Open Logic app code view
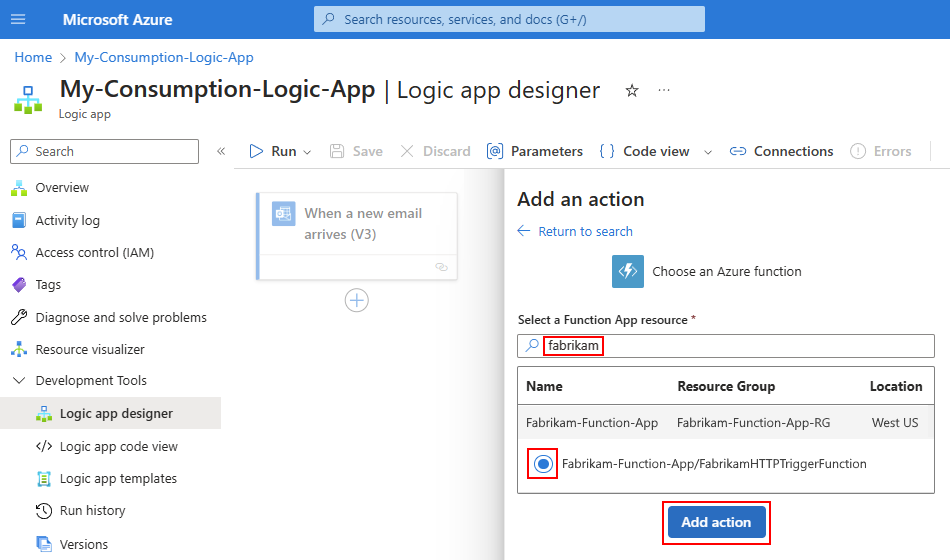Screen dimensions: 950x560 coord(118,446)
